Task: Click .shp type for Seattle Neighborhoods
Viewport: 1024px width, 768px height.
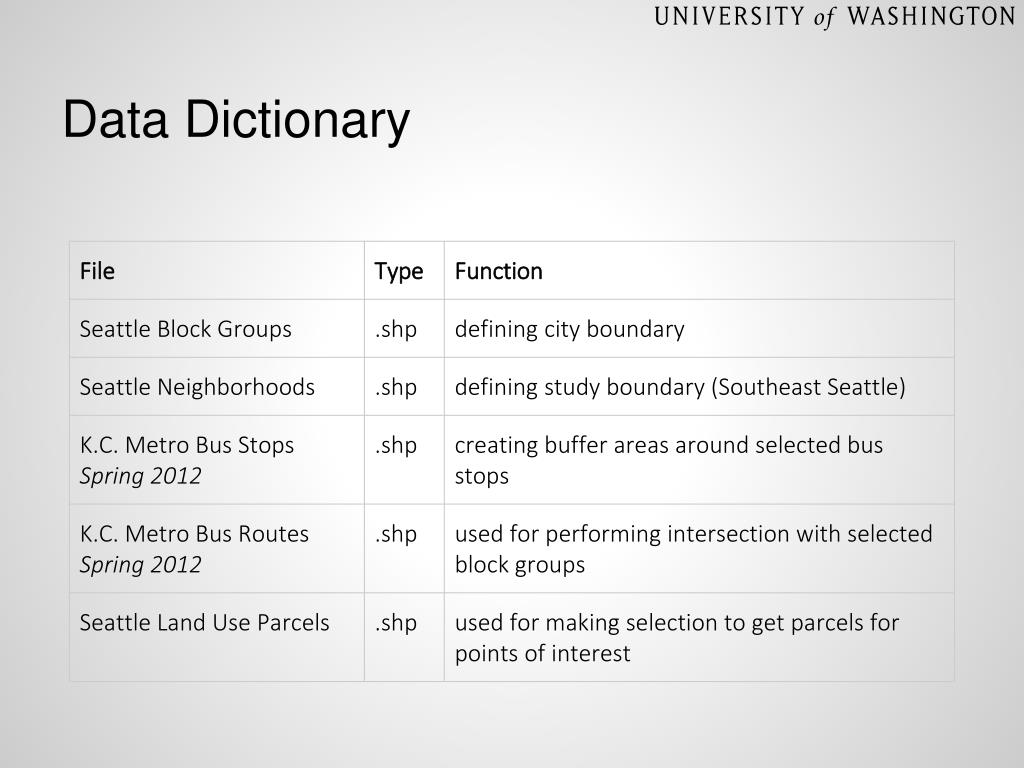Action: [x=396, y=387]
